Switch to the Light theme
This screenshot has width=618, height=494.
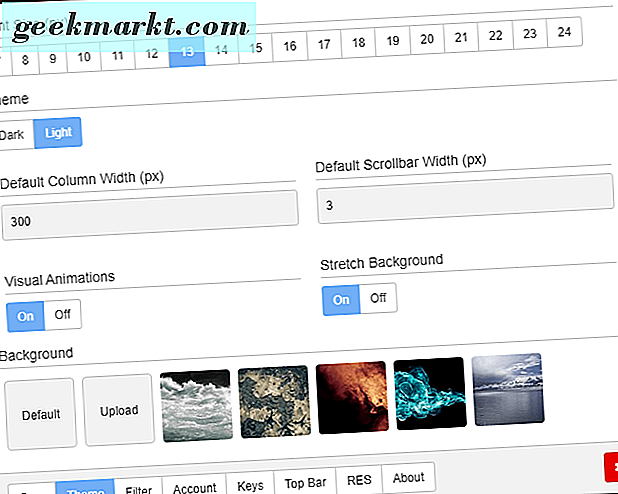click(x=58, y=133)
